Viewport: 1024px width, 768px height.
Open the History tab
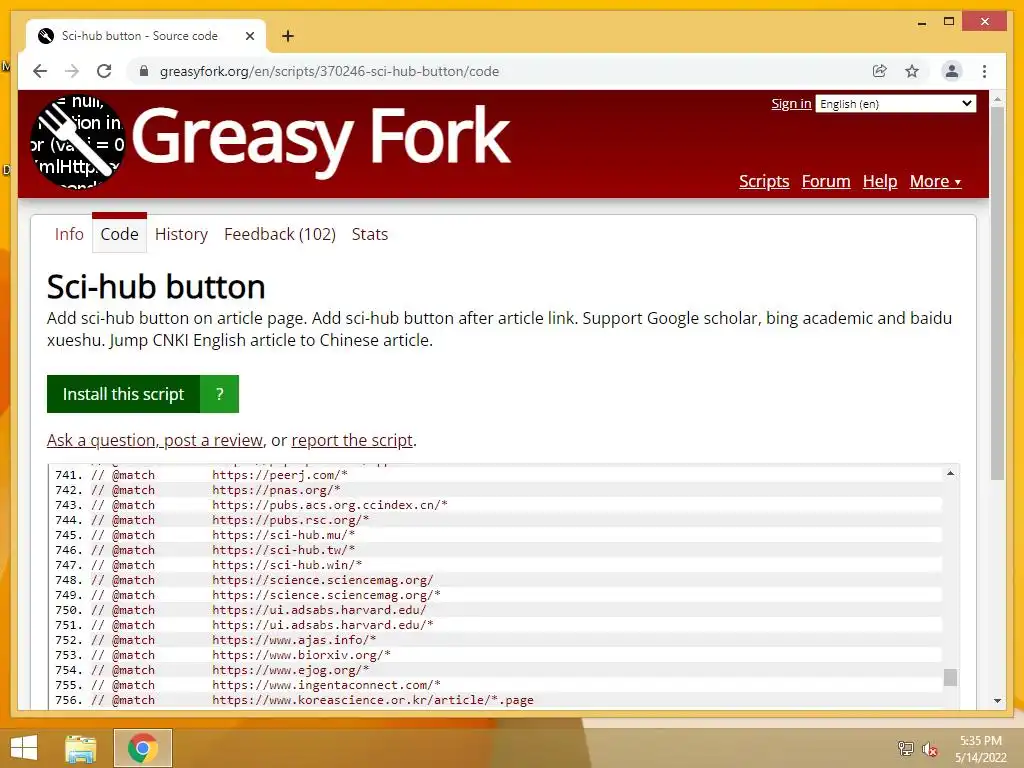(181, 234)
